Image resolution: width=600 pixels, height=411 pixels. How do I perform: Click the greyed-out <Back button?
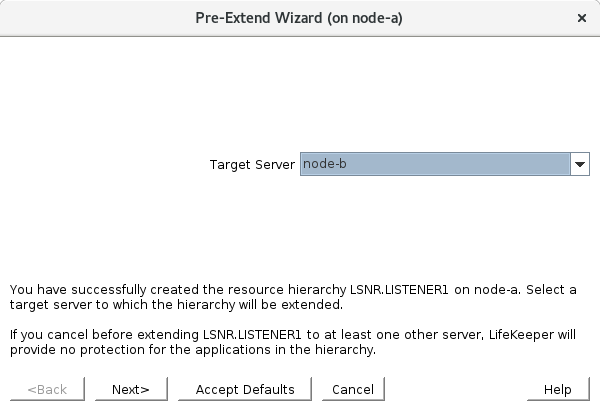47,389
